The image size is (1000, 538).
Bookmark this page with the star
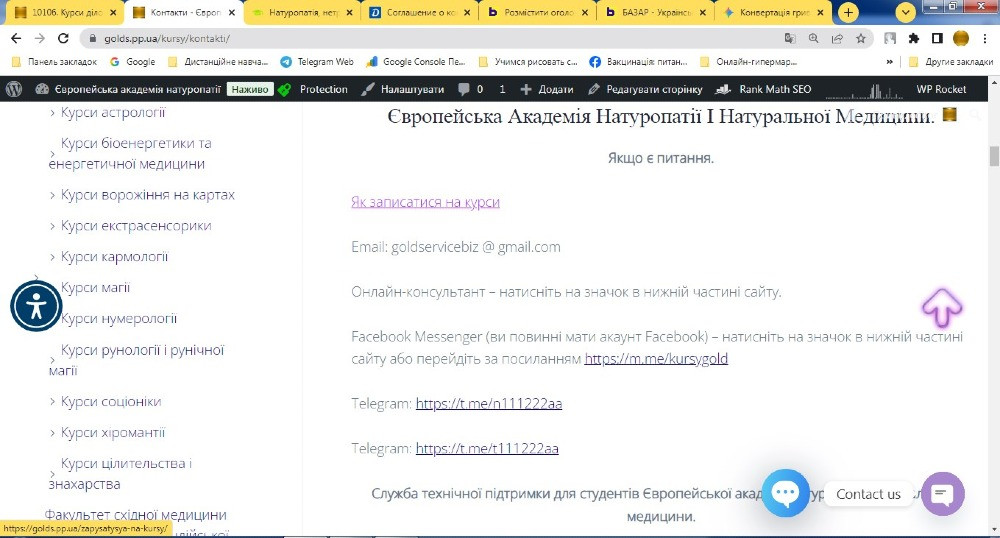[860, 38]
